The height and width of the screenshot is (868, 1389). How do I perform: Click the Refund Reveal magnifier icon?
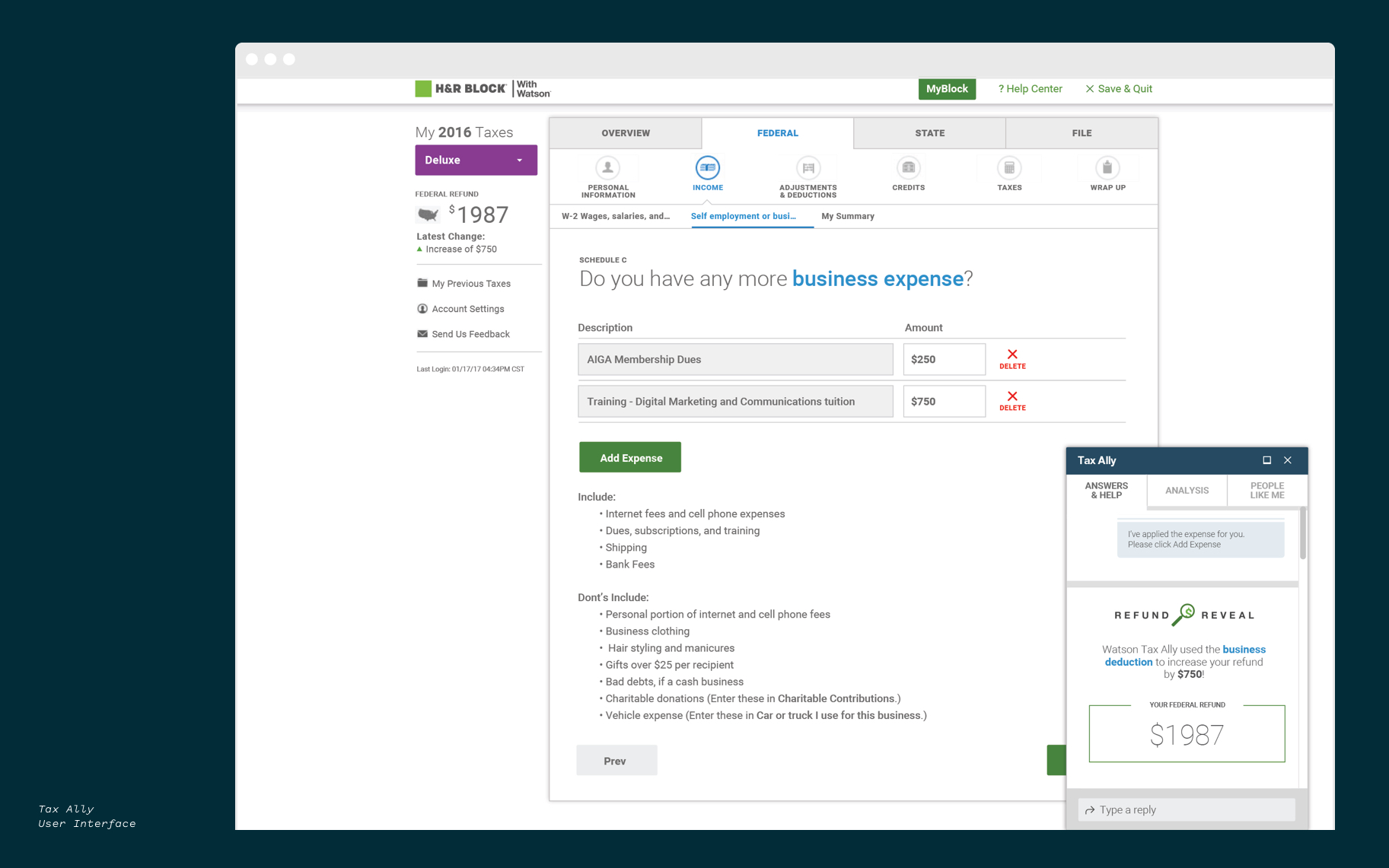point(1184,615)
